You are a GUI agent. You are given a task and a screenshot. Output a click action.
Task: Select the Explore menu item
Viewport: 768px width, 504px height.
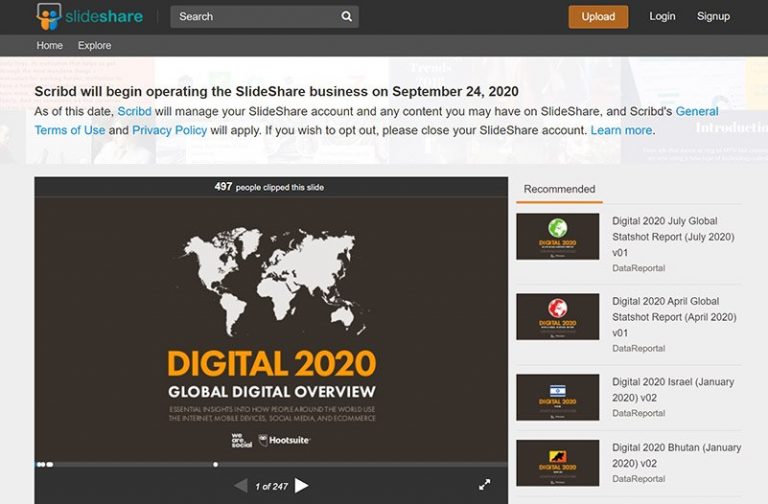click(95, 46)
